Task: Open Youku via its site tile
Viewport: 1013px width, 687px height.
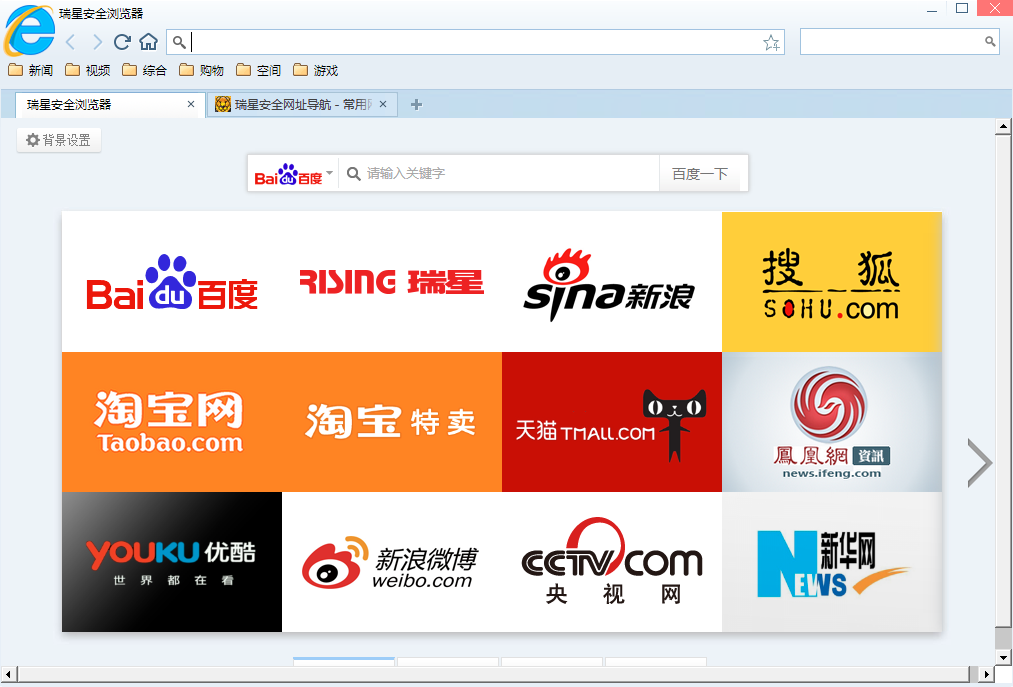Action: tap(171, 561)
